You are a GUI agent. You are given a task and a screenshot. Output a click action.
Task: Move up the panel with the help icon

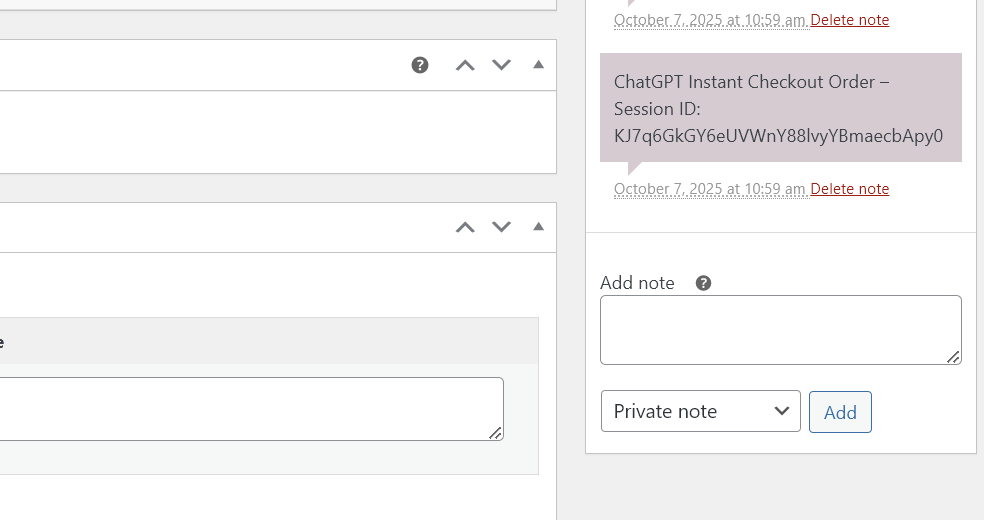point(465,65)
